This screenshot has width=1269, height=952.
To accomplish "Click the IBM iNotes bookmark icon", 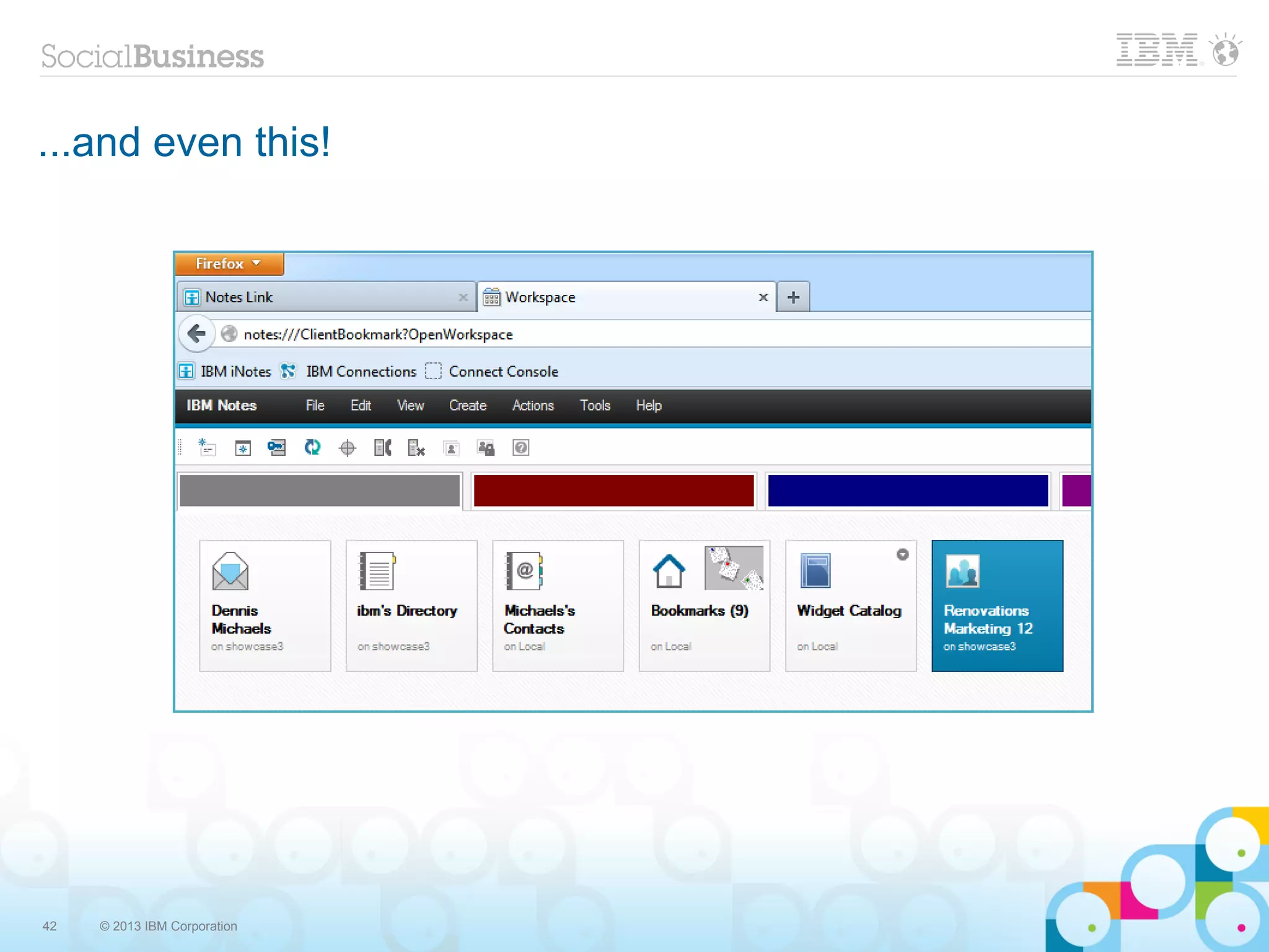I will [186, 371].
